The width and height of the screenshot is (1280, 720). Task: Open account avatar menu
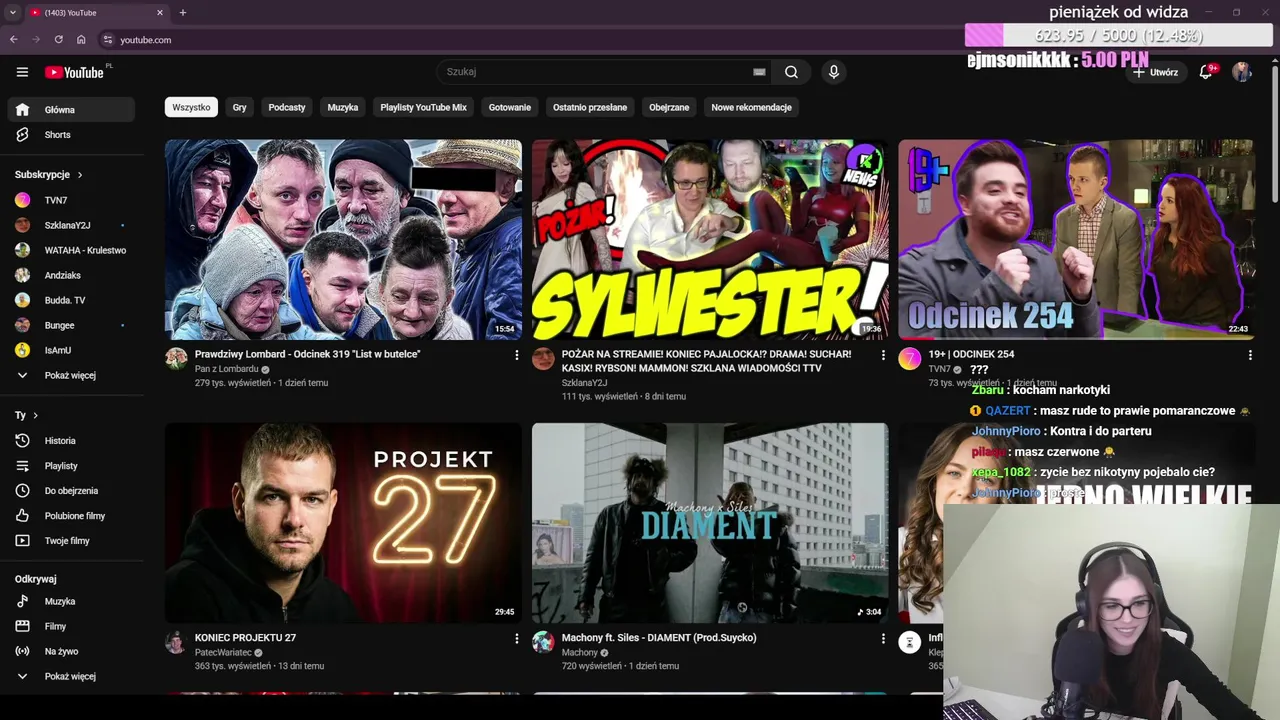click(x=1242, y=72)
